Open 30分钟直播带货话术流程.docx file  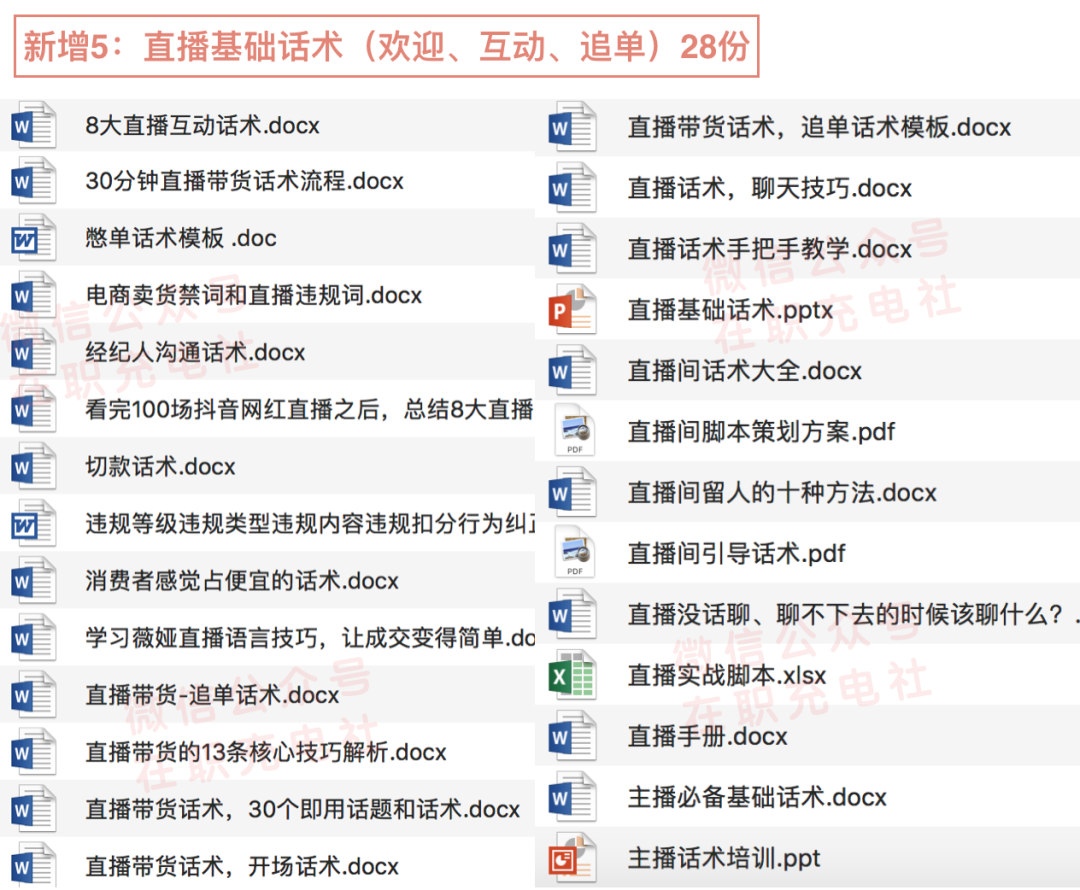click(245, 182)
